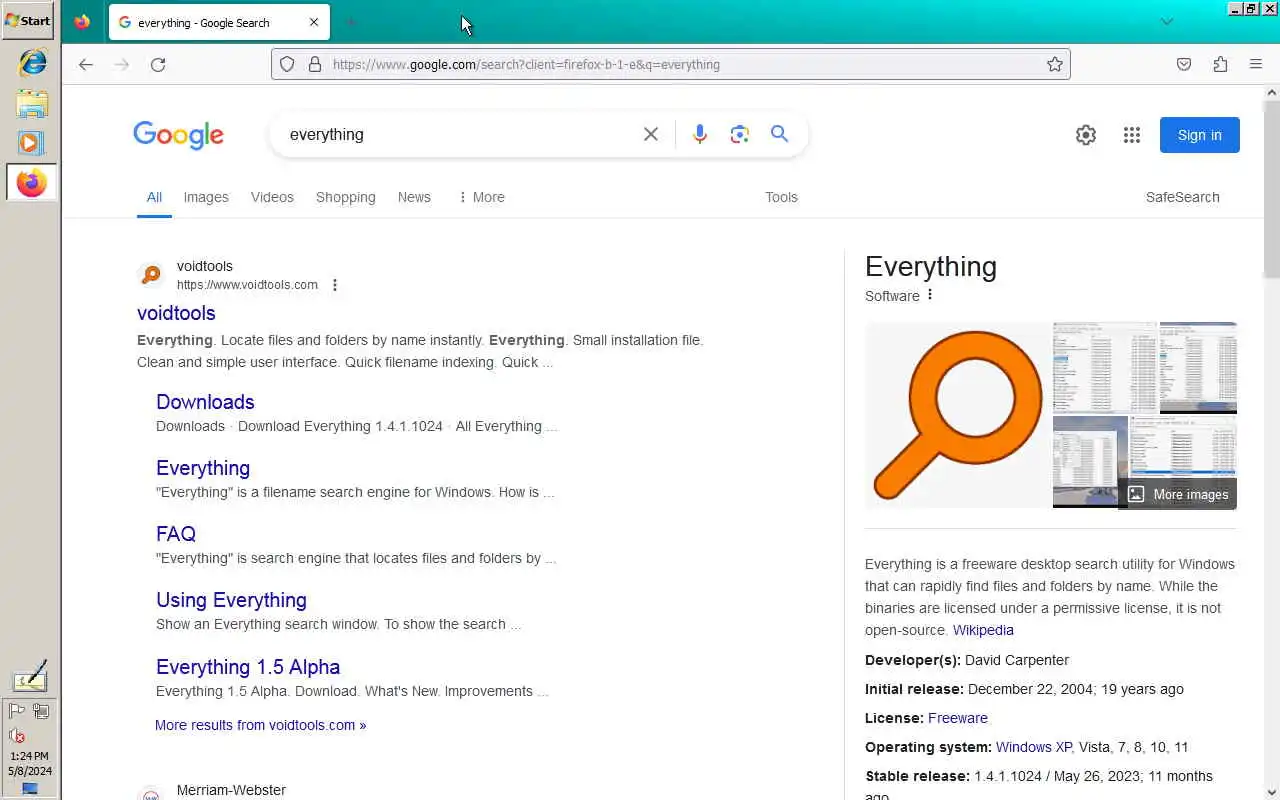Select the 'everything - Google Search' browser tab
This screenshot has height=800, width=1280.
[x=218, y=22]
